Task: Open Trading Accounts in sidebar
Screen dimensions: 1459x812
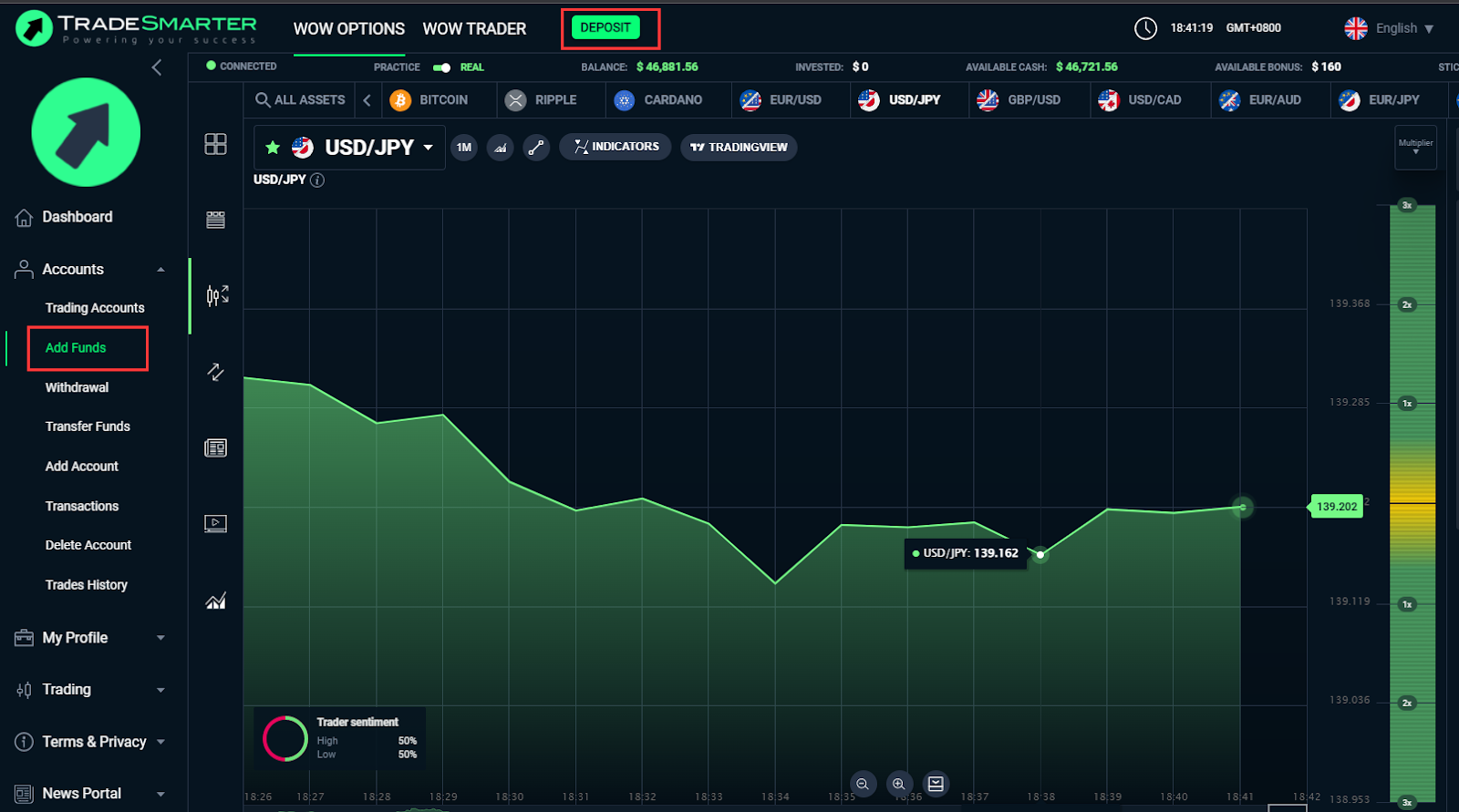Action: coord(95,308)
